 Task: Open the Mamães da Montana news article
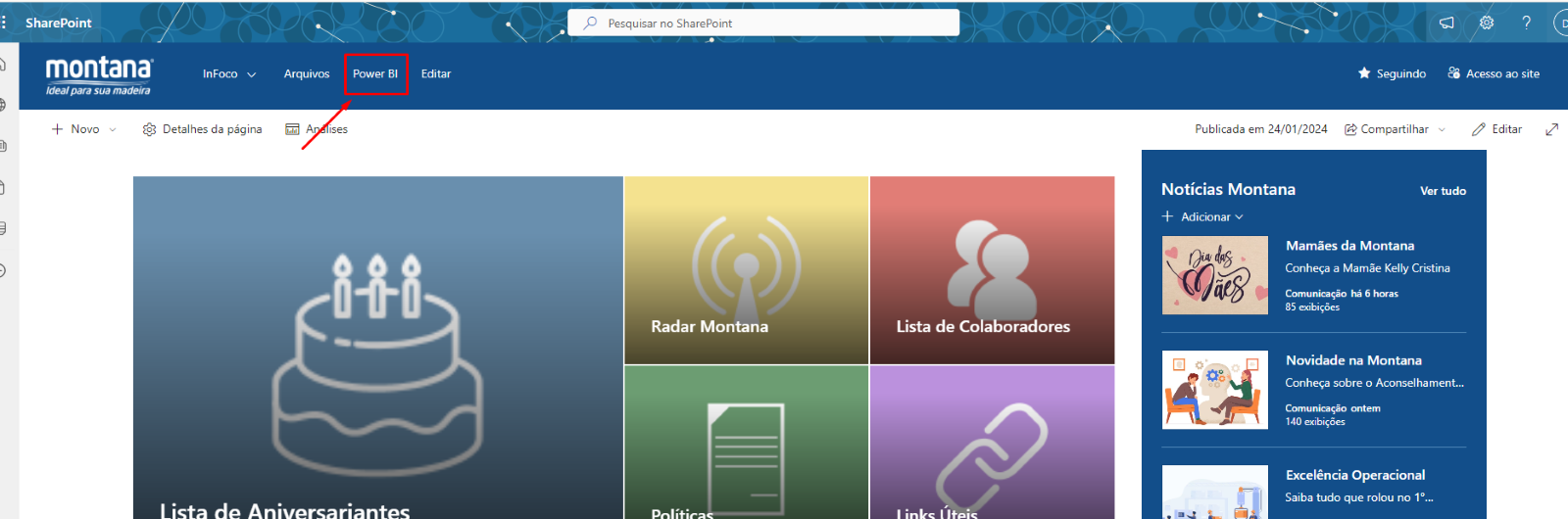tap(1349, 246)
